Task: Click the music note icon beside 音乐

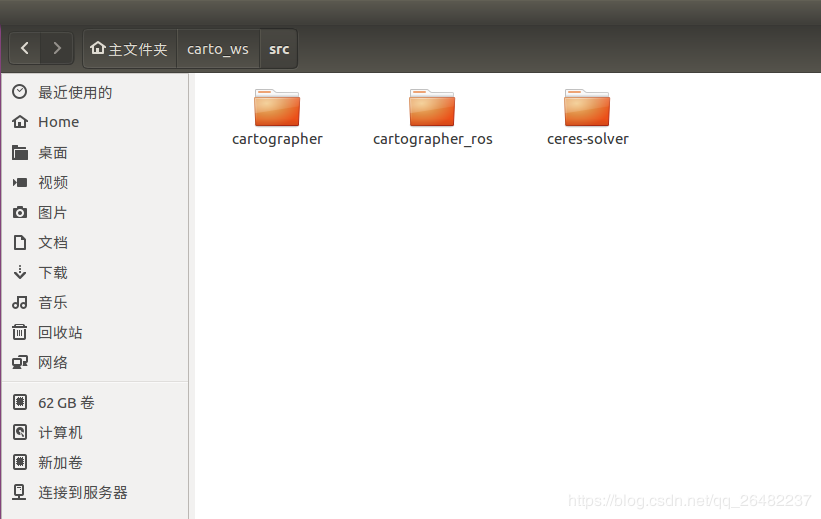Action: click(20, 302)
